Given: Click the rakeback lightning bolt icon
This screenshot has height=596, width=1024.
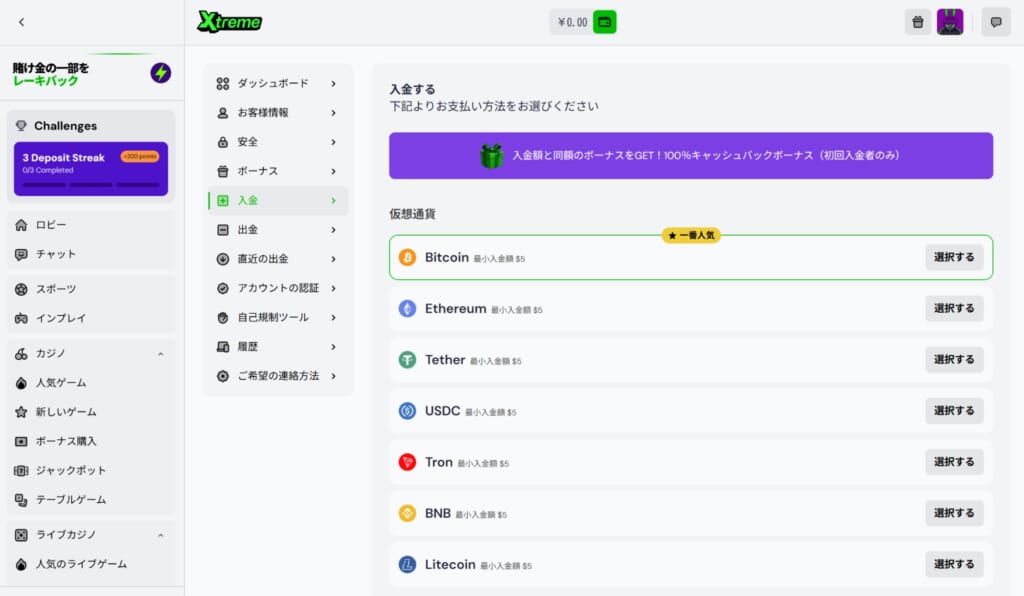Looking at the screenshot, I should [161, 72].
